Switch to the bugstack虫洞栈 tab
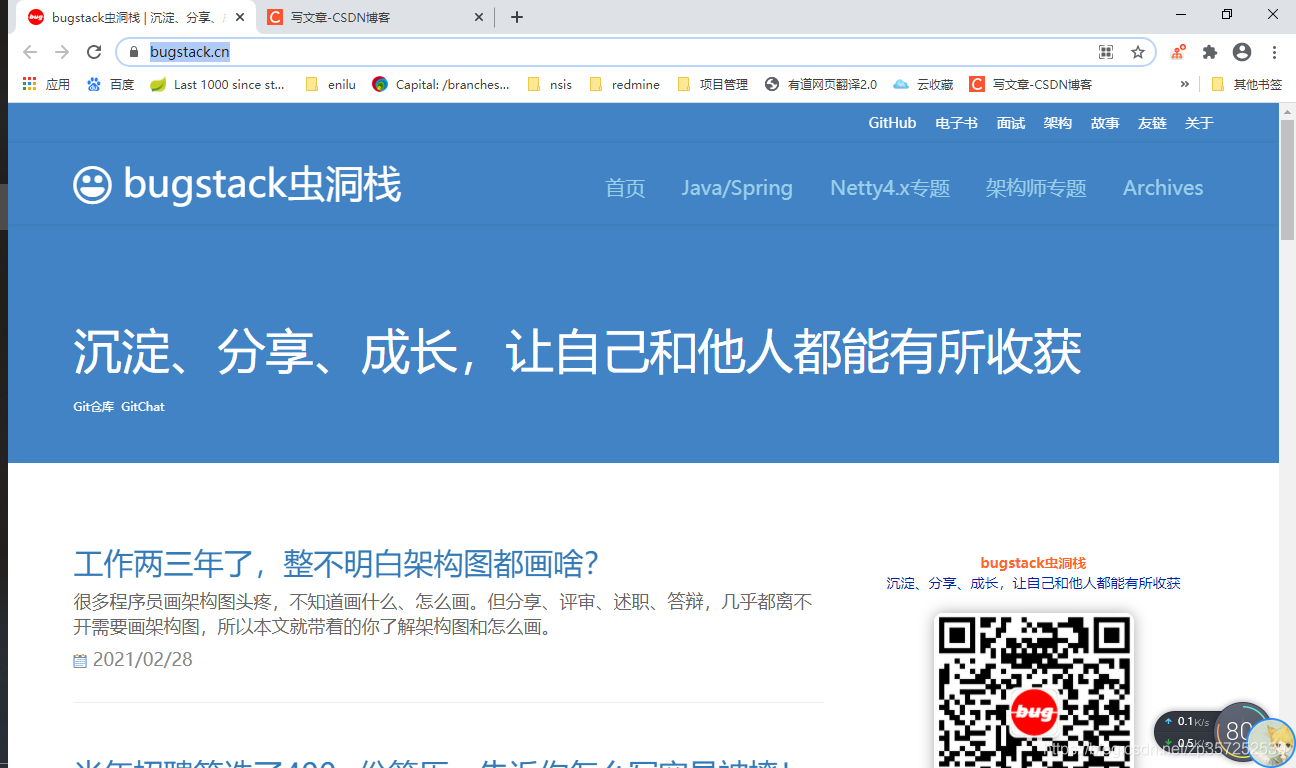The width and height of the screenshot is (1296, 768). pyautogui.click(x=138, y=17)
